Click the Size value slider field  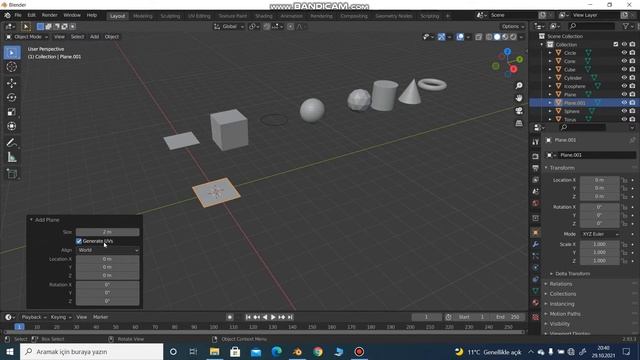point(108,232)
